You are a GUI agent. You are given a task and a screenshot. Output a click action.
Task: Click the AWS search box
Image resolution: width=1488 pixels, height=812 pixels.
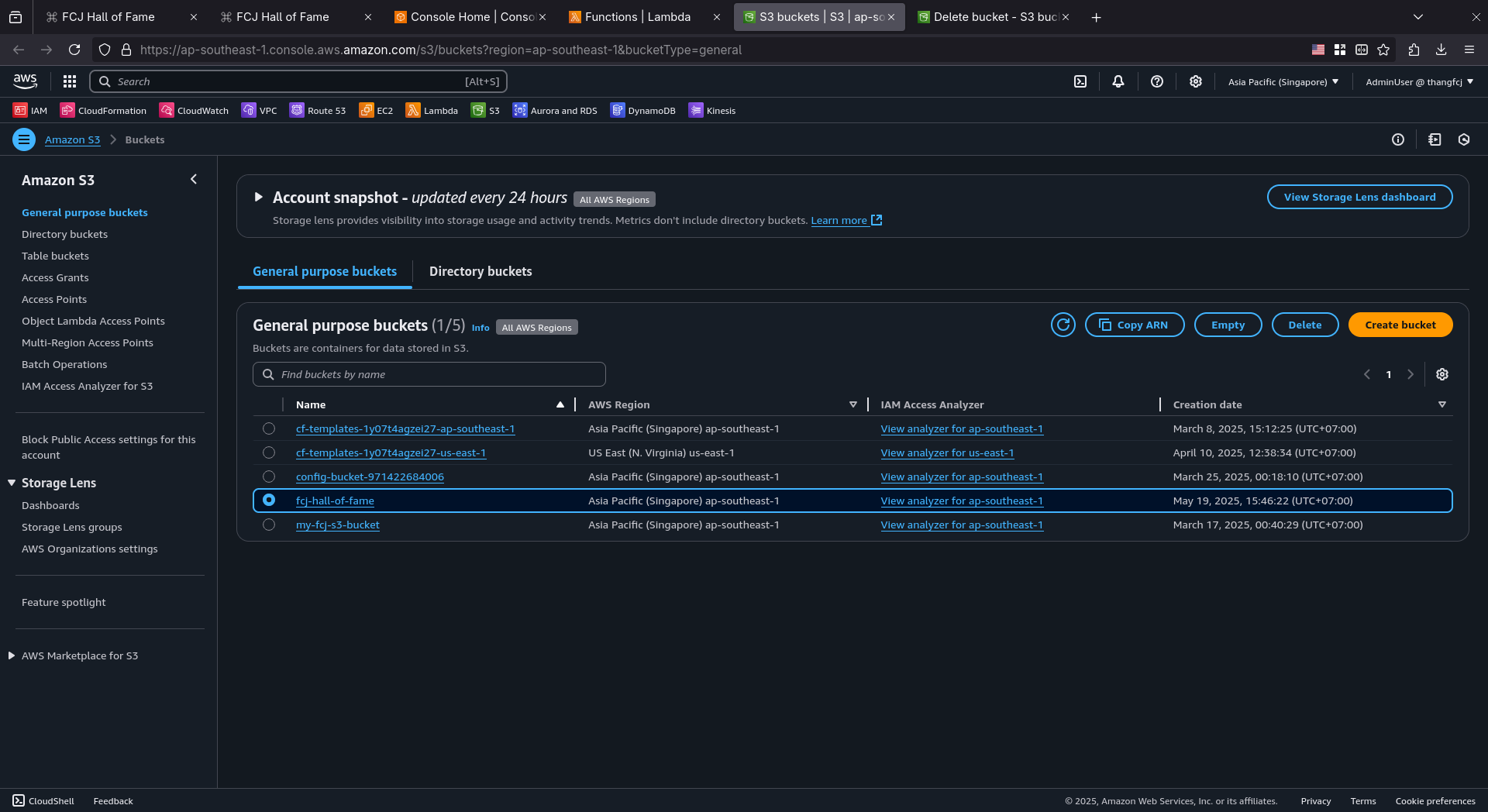point(298,81)
